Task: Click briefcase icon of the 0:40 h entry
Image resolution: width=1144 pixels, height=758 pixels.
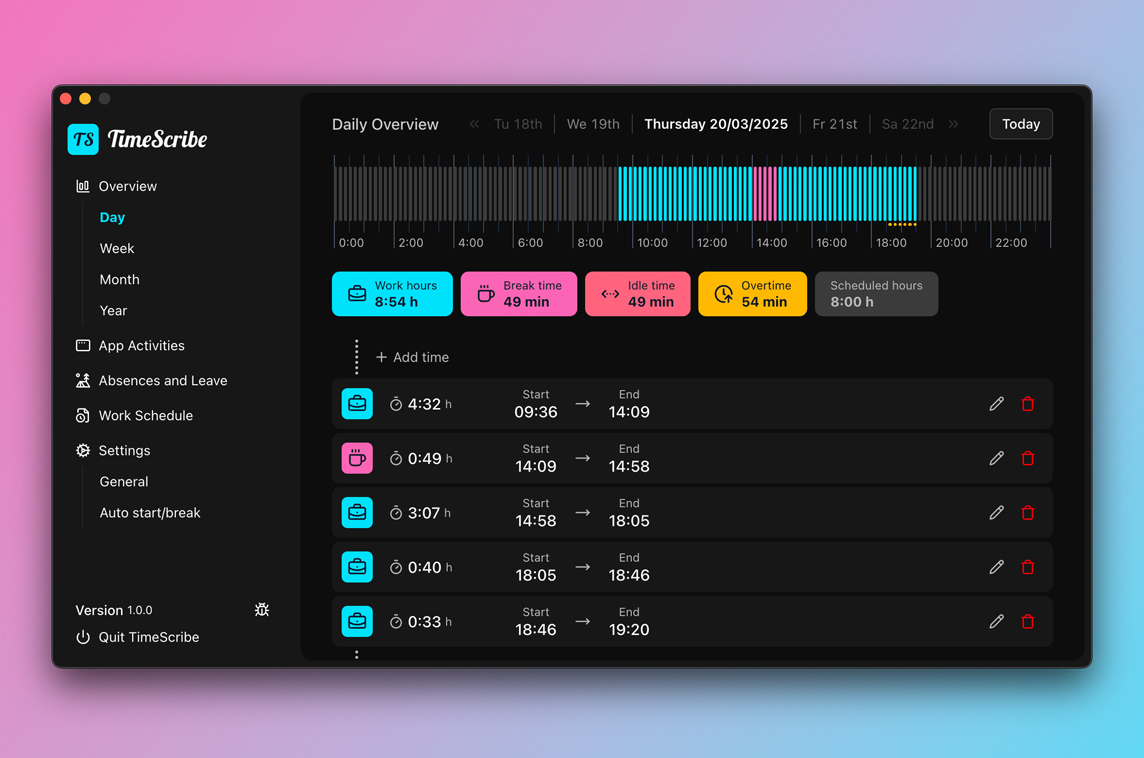Action: click(357, 567)
